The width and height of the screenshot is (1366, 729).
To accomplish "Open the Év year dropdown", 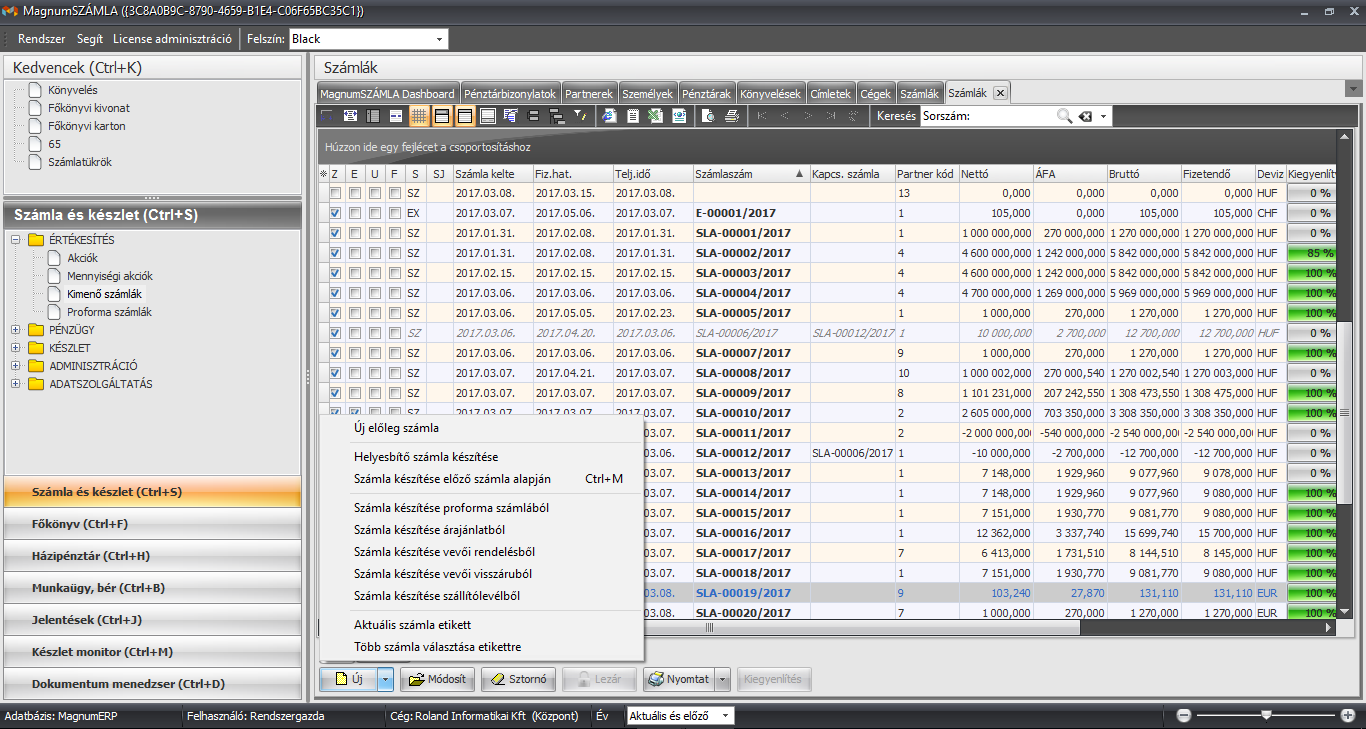I will (x=725, y=716).
